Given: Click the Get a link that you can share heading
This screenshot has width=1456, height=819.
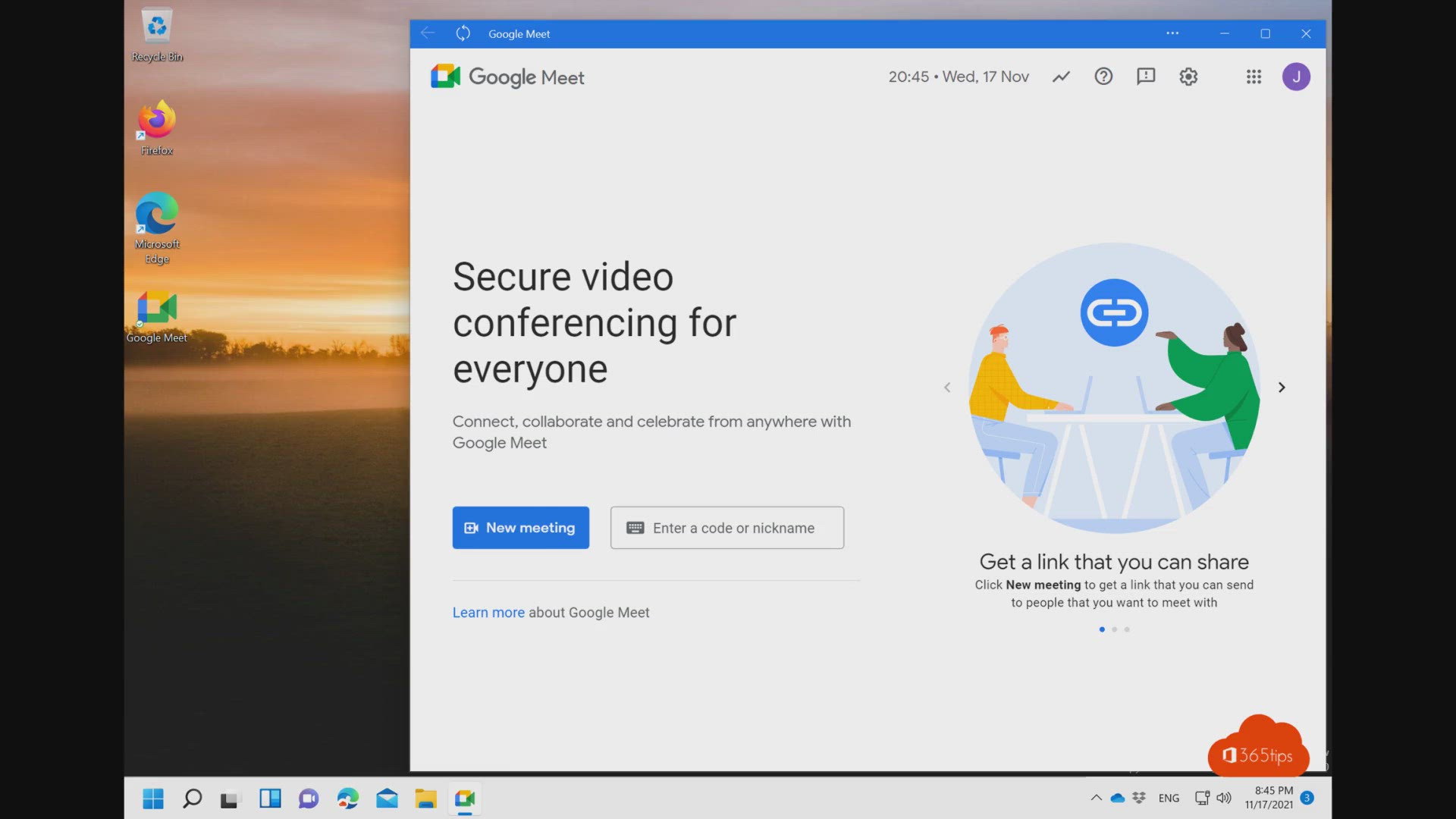Looking at the screenshot, I should click(x=1114, y=562).
